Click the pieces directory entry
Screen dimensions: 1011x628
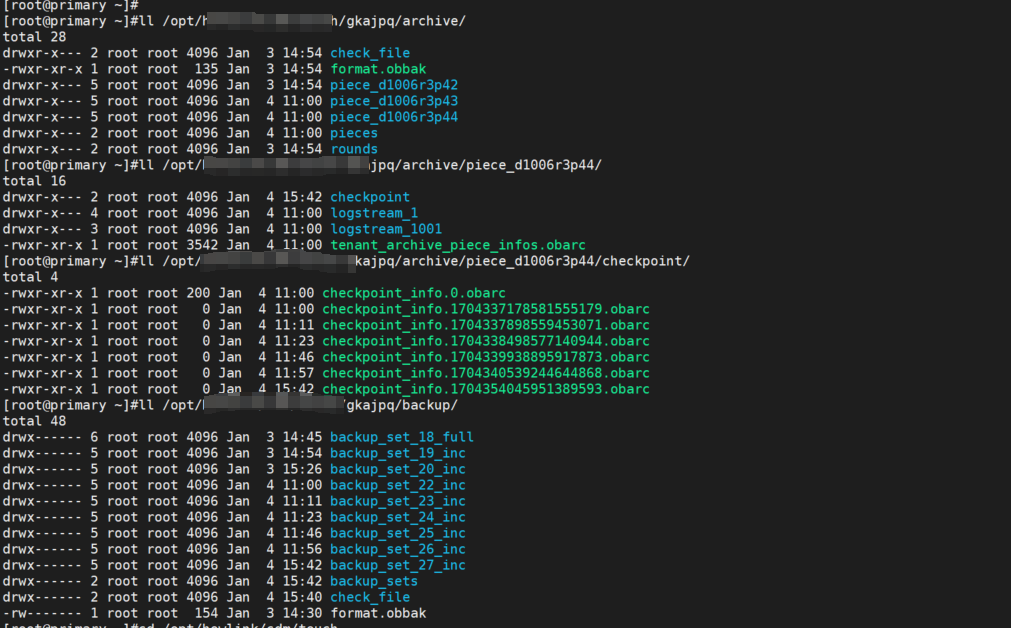point(354,133)
